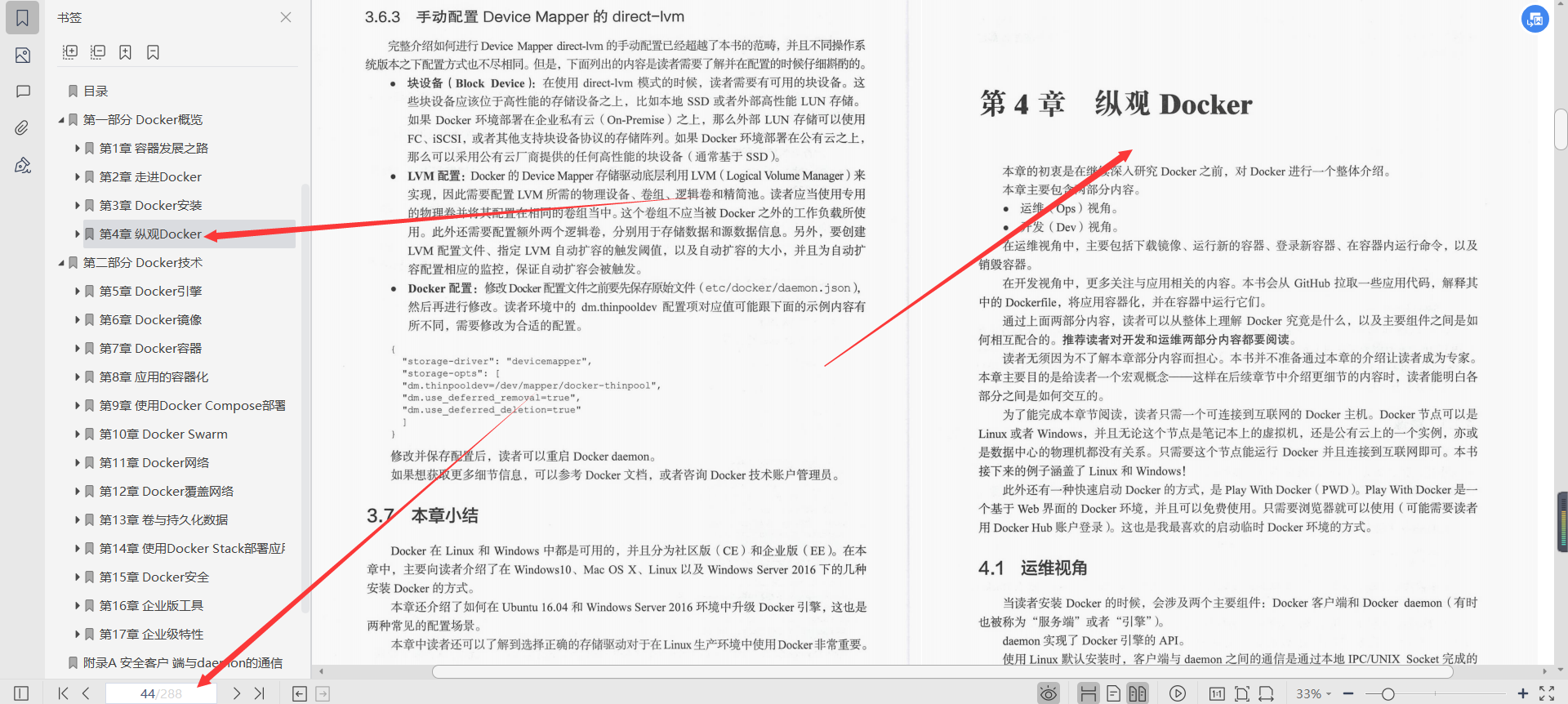The image size is (1568, 704).
Task: Start slideshow play mode
Action: (1178, 693)
